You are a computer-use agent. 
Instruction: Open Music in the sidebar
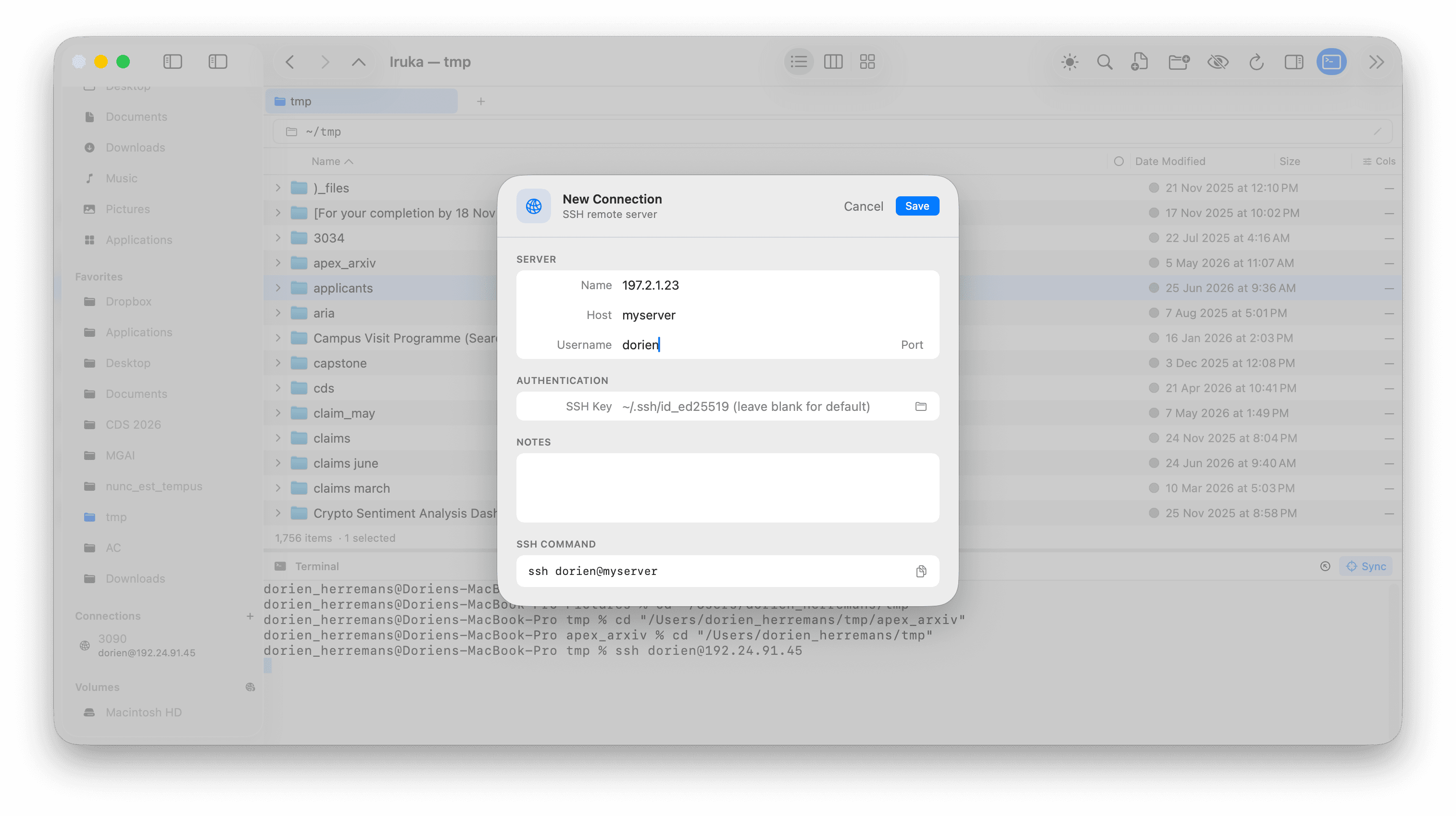[122, 178]
